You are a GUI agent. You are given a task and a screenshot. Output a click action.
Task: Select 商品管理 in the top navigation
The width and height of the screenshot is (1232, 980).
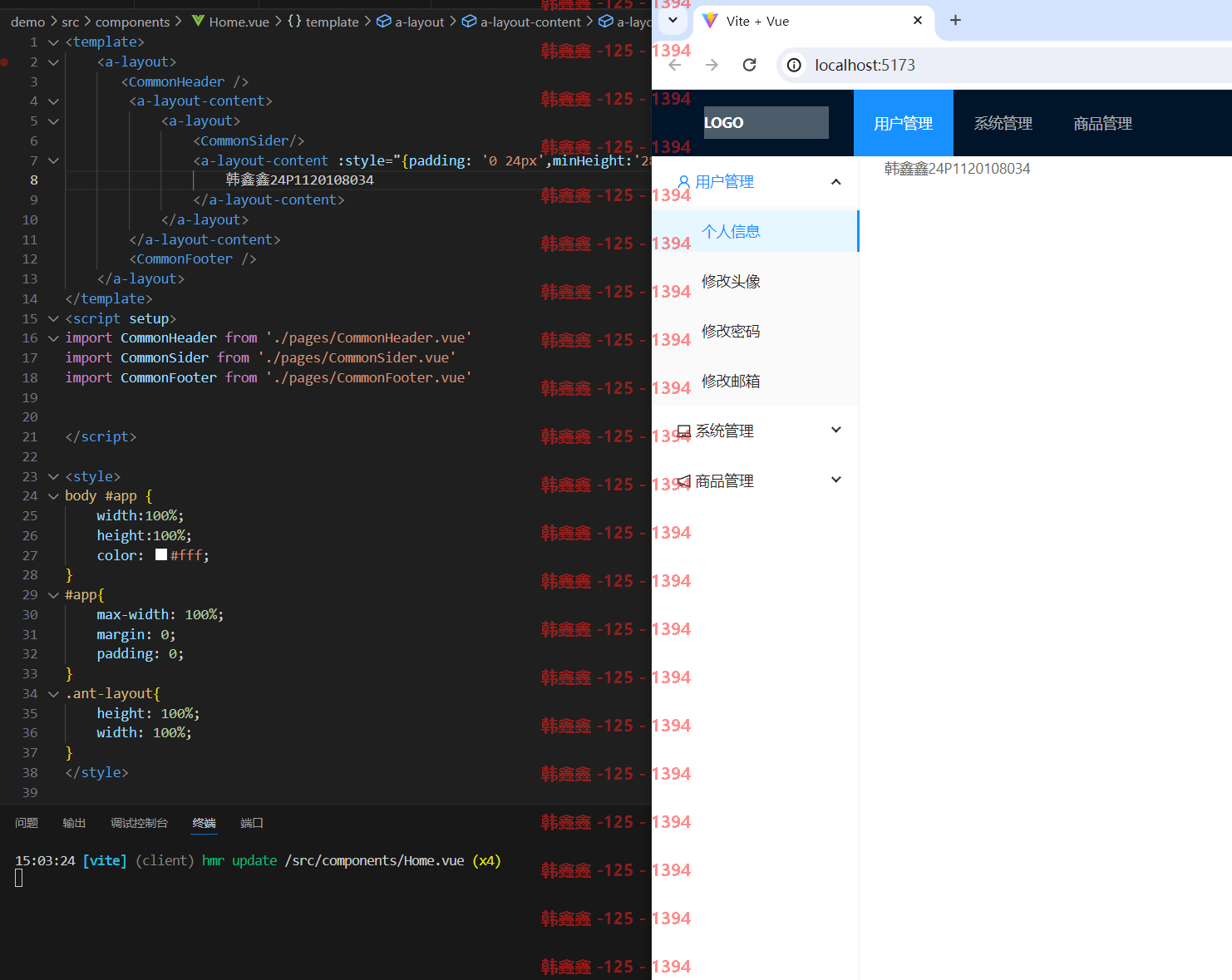coord(1103,123)
